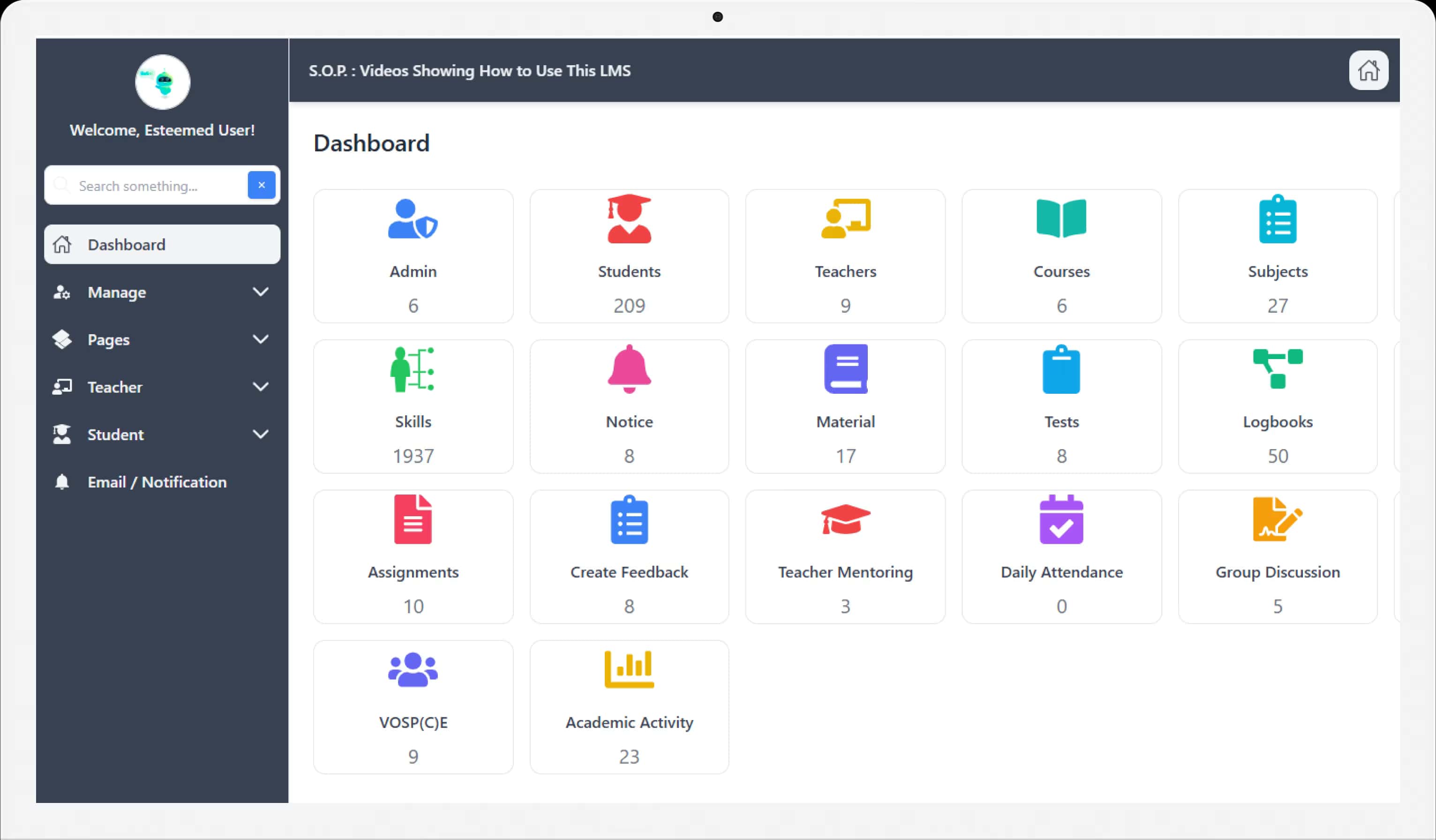
Task: Select the Daily Attendance calendar icon
Action: click(1061, 520)
